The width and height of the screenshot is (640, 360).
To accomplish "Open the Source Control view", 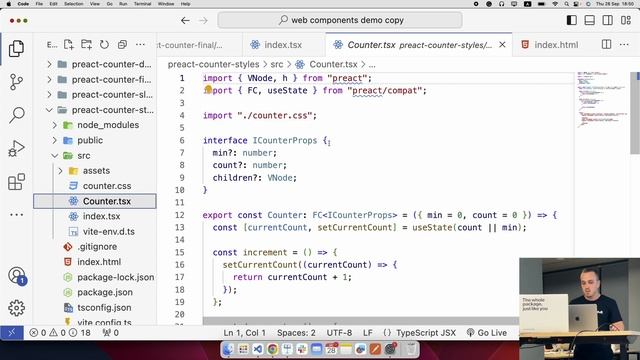I will [x=16, y=82].
